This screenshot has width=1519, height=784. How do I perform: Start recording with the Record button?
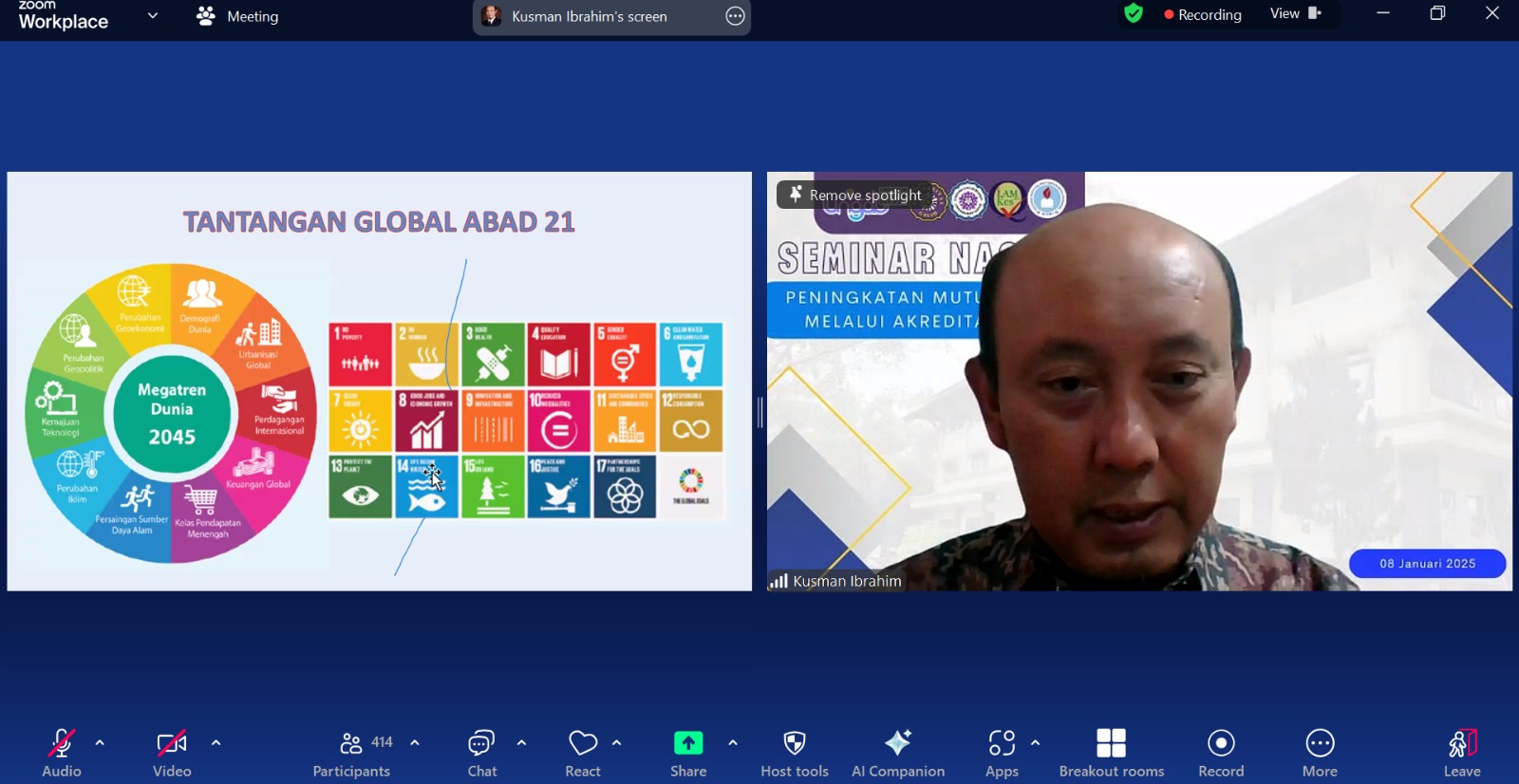coord(1221,753)
